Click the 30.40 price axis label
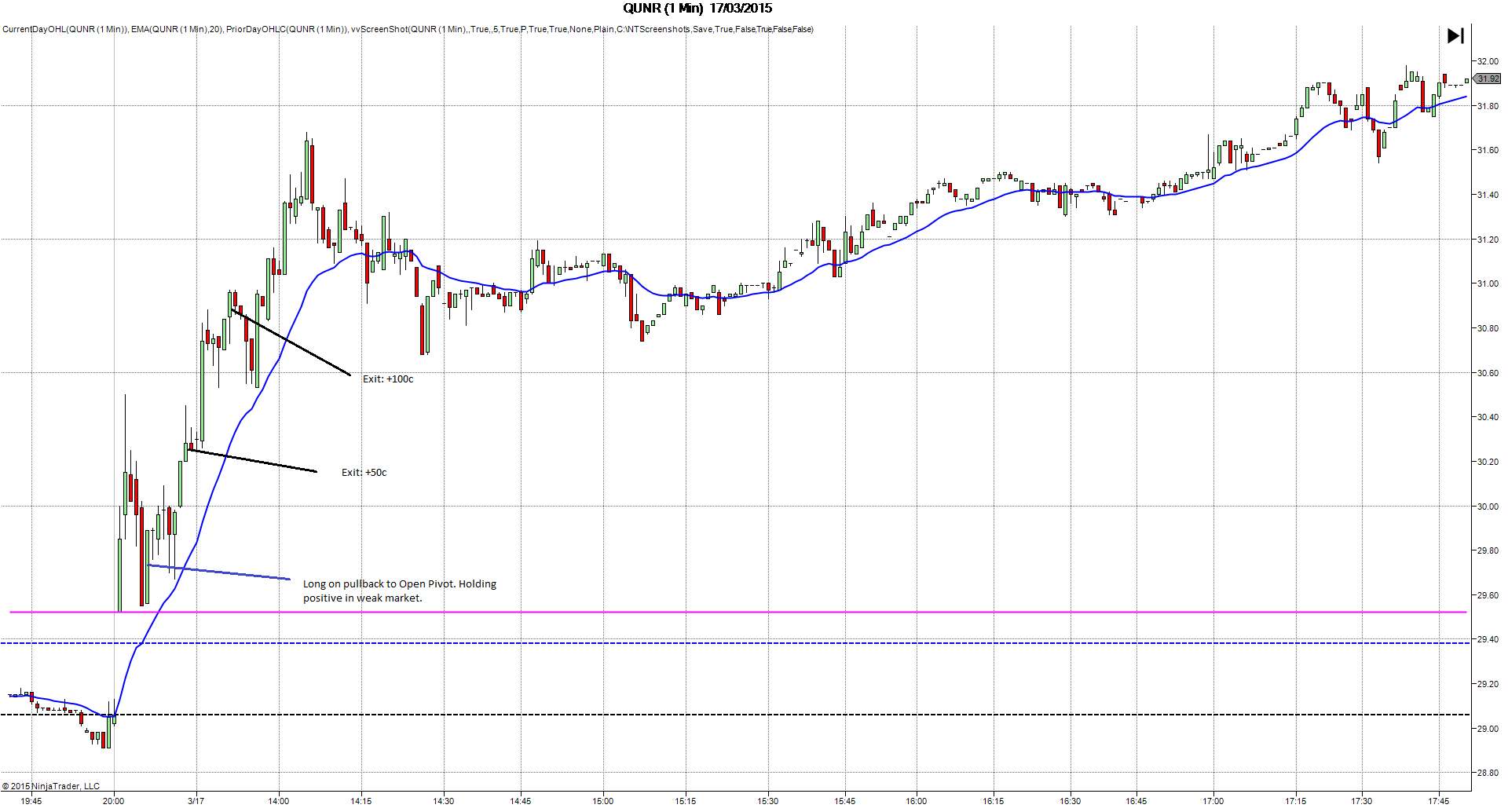Screen dimensions: 1508x812 coord(1488,417)
